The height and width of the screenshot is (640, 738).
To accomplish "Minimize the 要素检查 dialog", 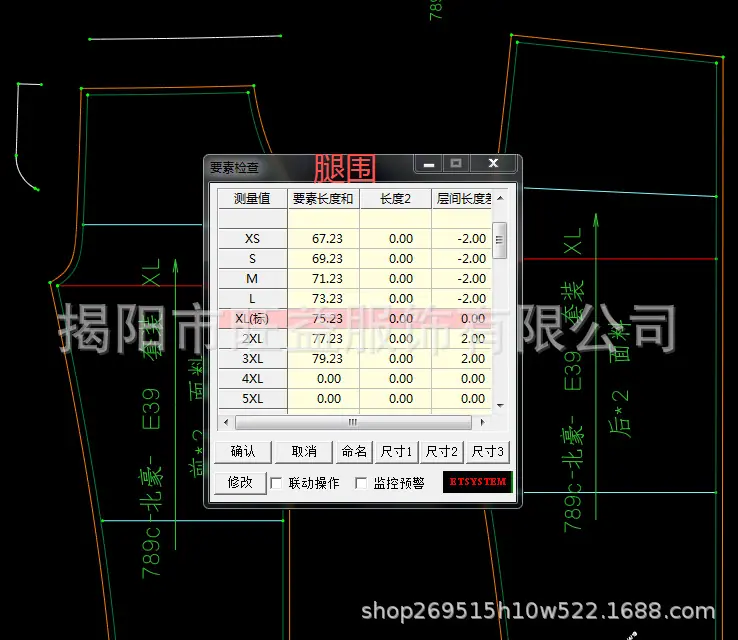I will click(428, 164).
